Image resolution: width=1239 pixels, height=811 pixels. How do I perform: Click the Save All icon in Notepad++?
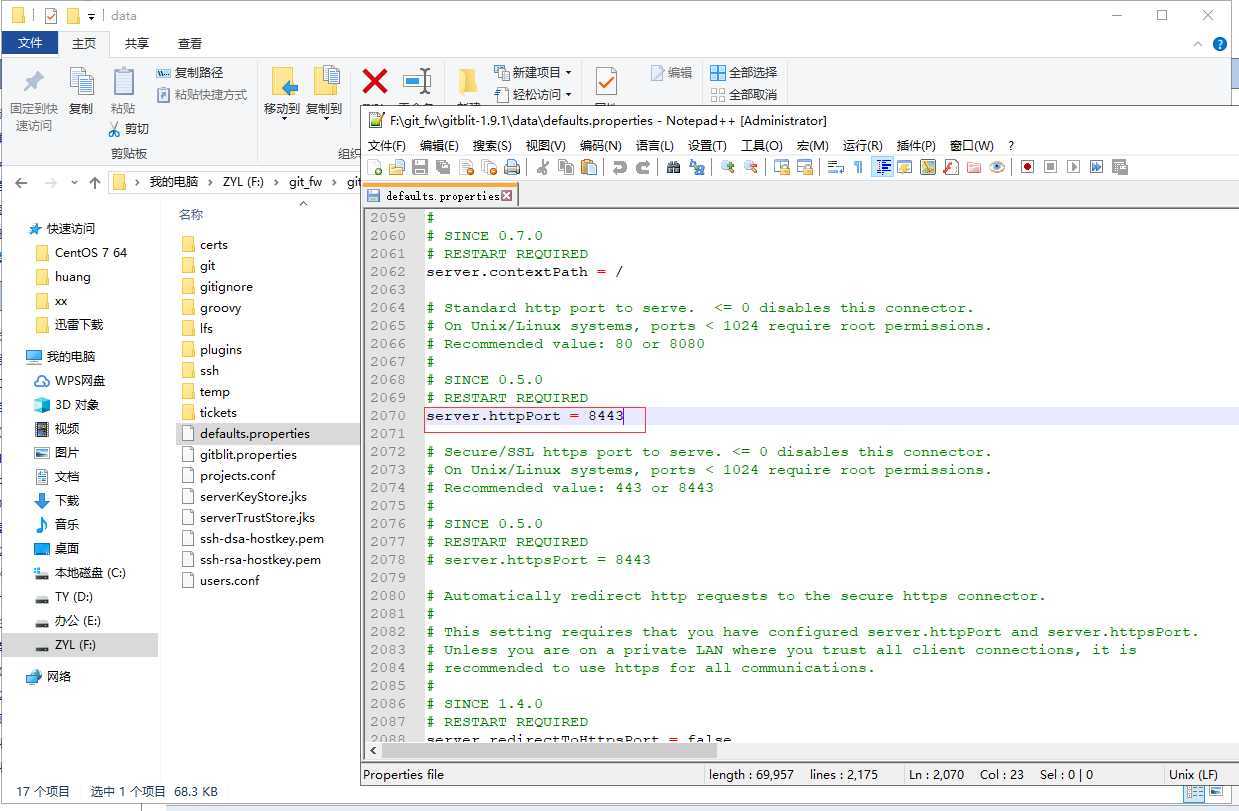point(443,167)
